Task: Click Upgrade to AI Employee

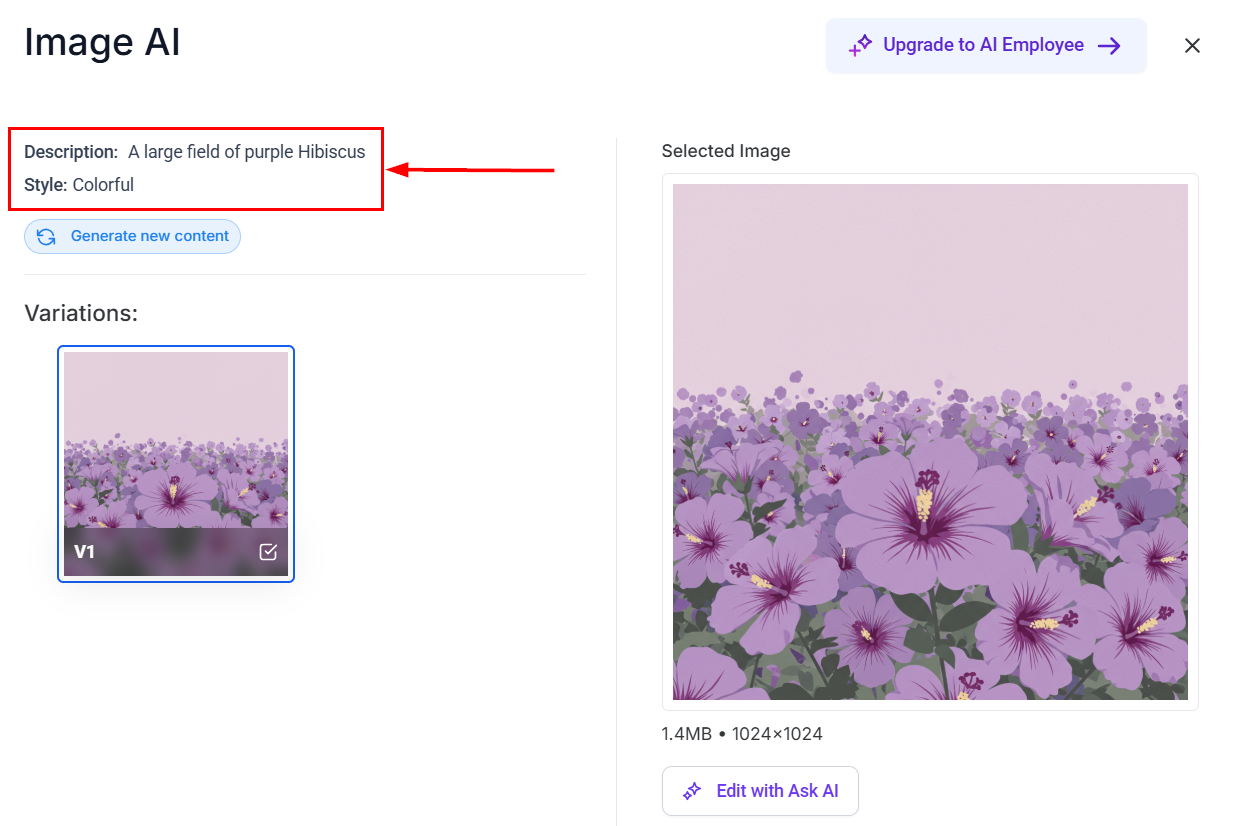Action: (x=985, y=45)
